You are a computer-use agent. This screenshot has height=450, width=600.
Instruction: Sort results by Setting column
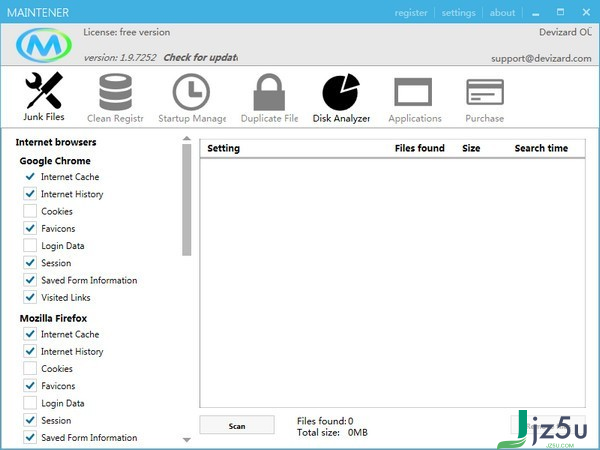click(223, 148)
